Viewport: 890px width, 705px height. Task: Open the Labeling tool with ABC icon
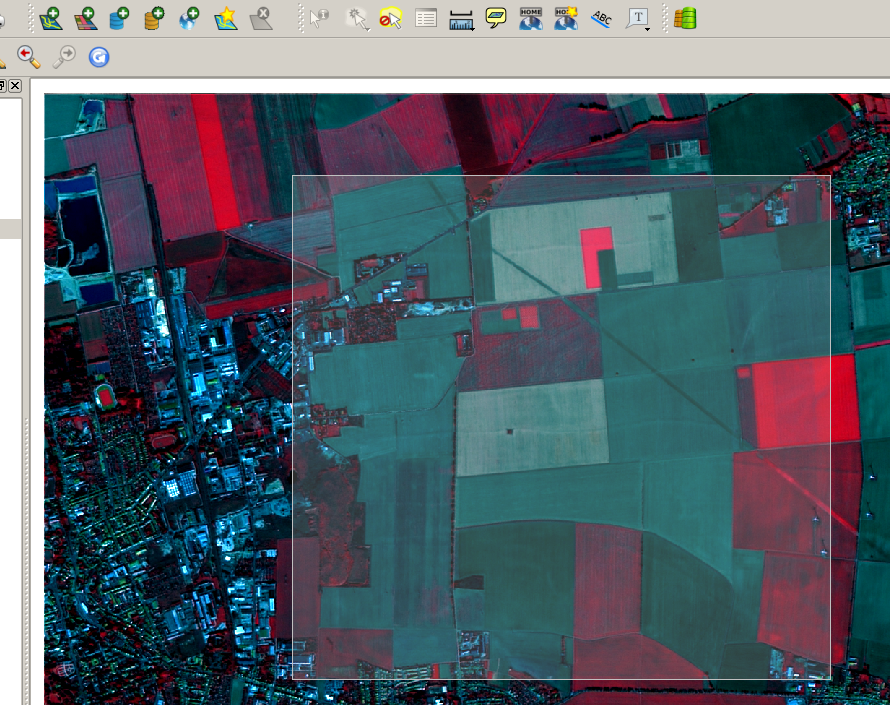click(x=601, y=17)
